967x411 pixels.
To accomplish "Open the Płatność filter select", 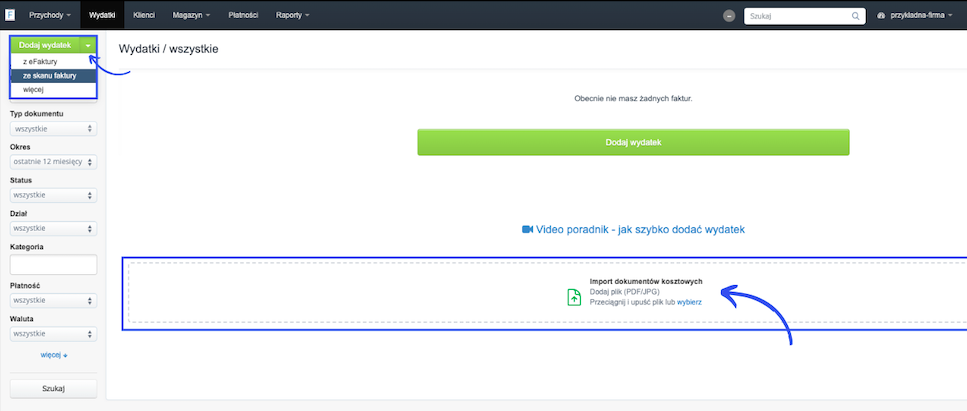I will click(54, 301).
